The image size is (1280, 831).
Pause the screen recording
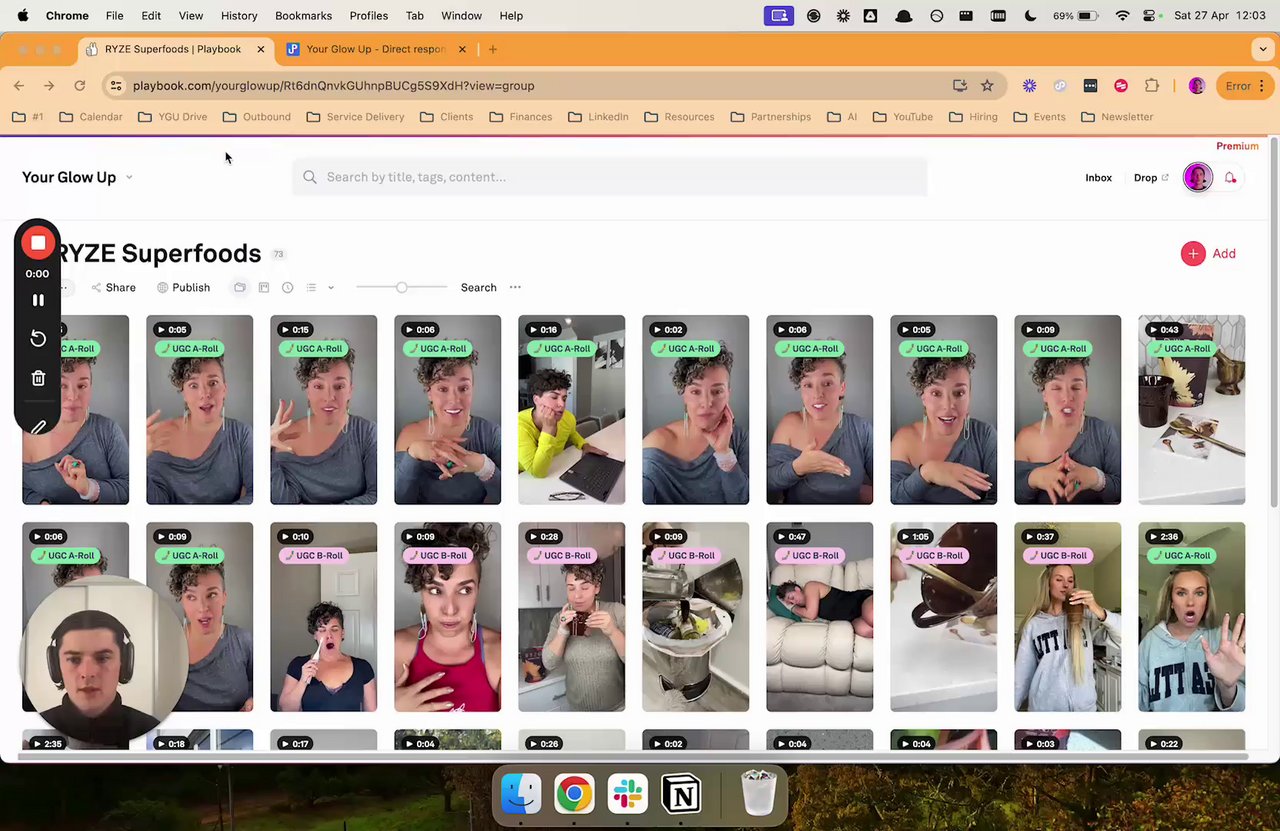38,300
